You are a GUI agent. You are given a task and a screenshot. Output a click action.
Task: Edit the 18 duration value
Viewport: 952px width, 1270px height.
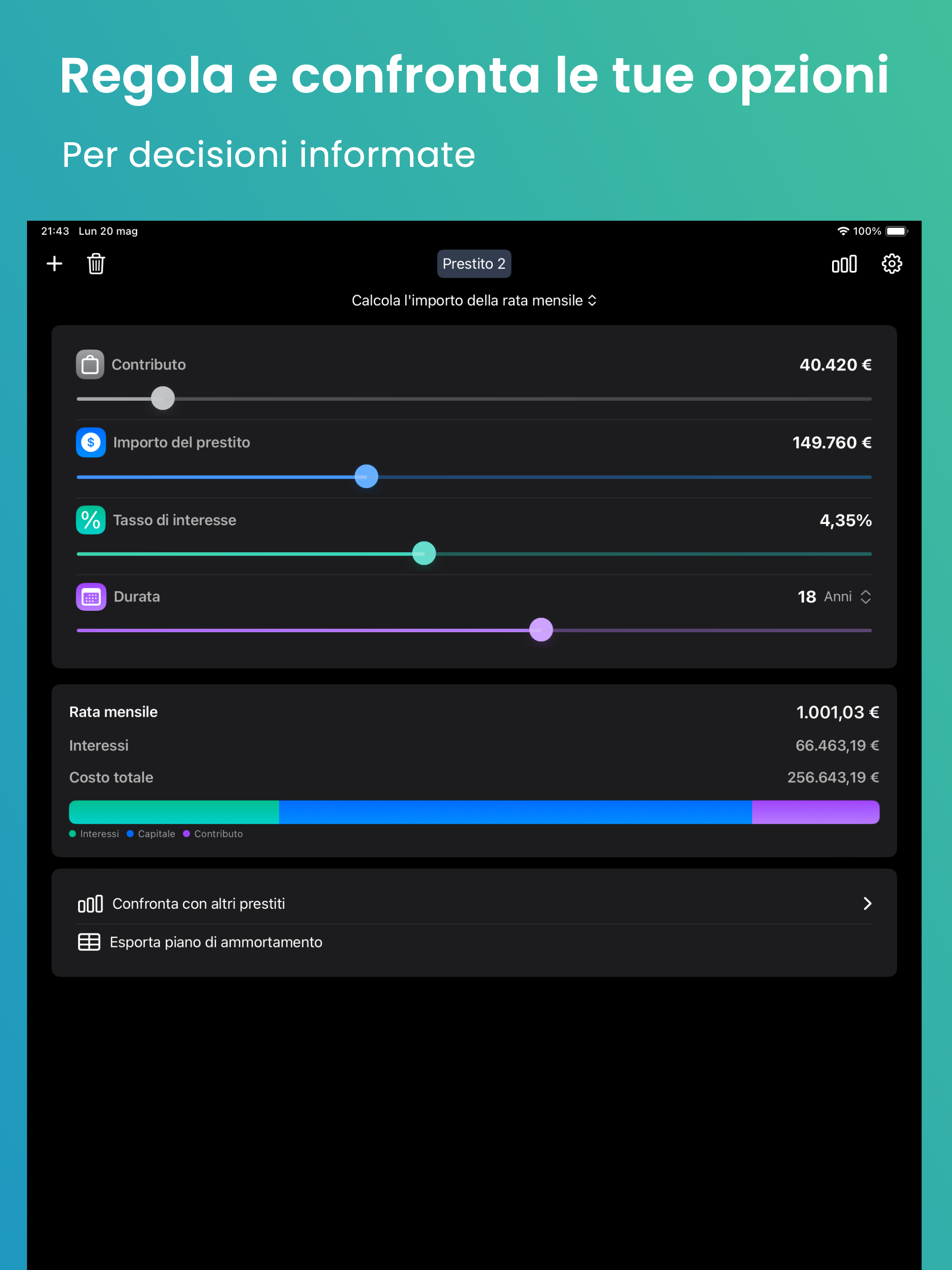click(807, 596)
